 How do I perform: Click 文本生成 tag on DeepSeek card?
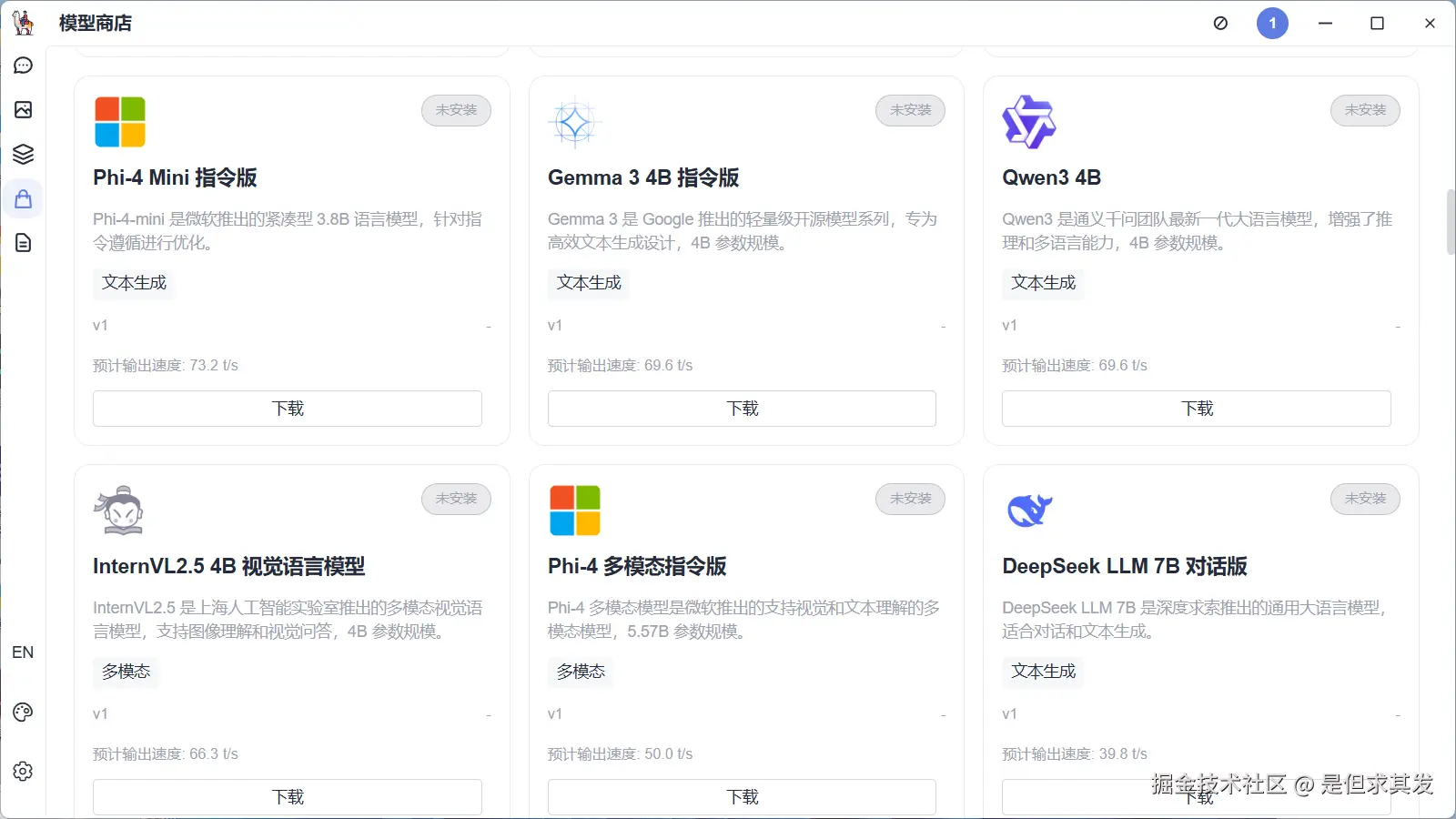(x=1043, y=672)
